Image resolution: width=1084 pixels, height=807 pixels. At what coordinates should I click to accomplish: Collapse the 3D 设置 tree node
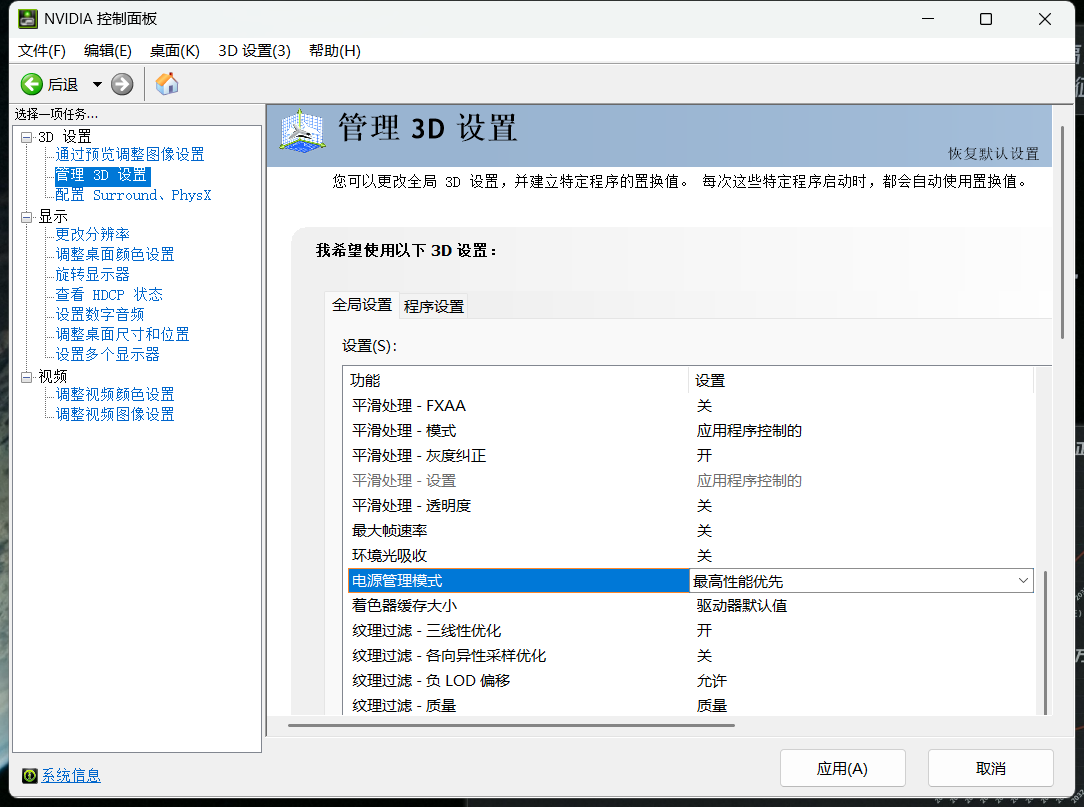[26, 137]
